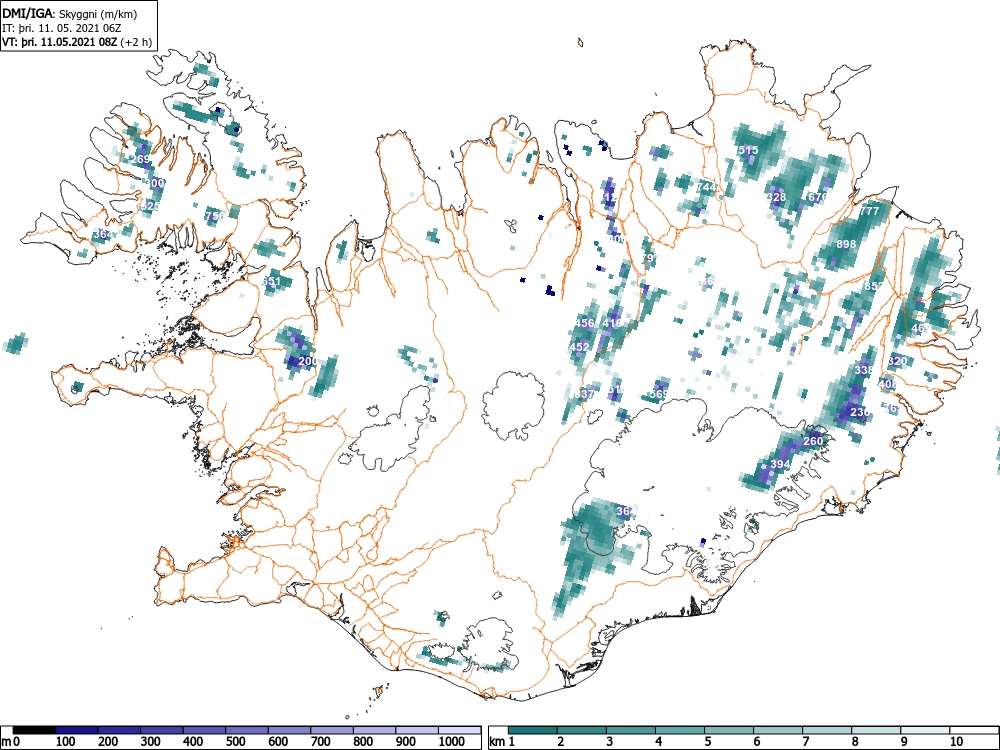Click the '756' map value label

click(215, 216)
